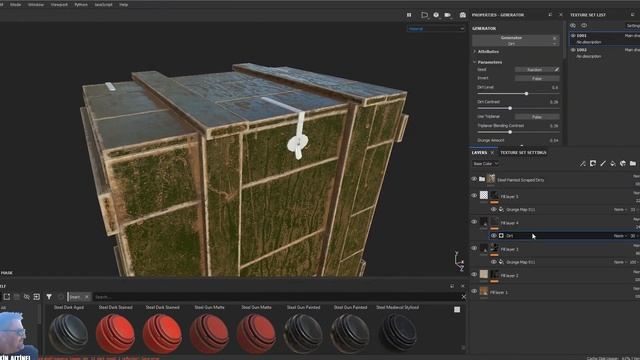Screen dimensions: 640x360
Task: Open the Window menu
Action: click(x=36, y=4)
